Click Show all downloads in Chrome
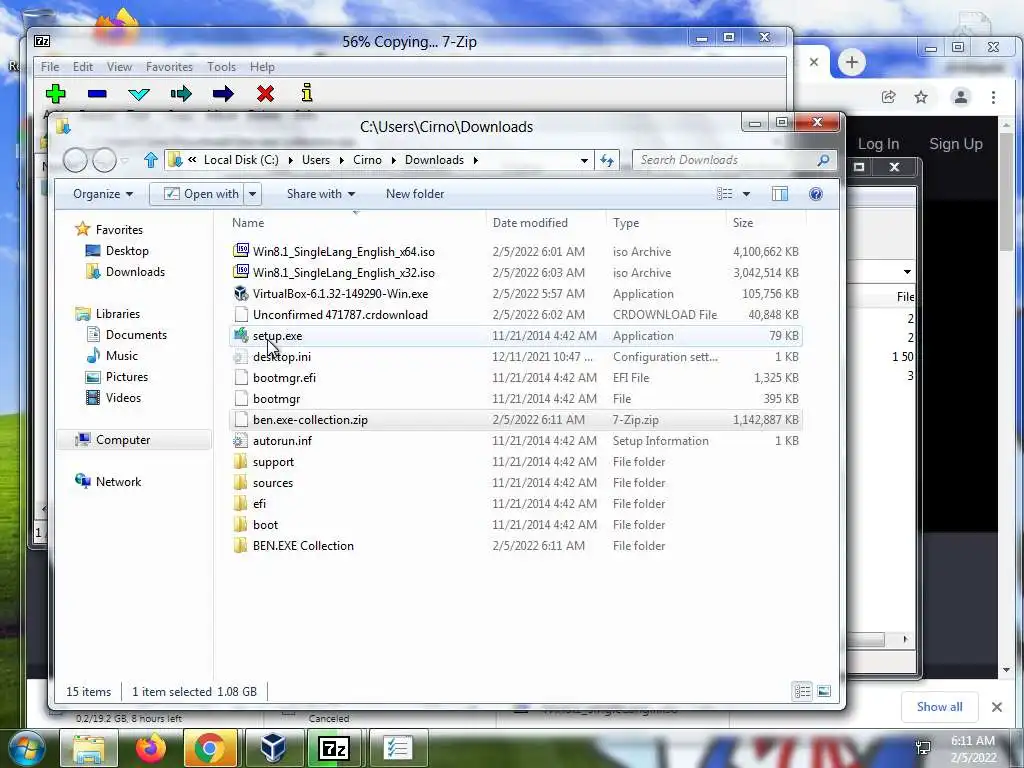1024x768 pixels. click(x=939, y=707)
